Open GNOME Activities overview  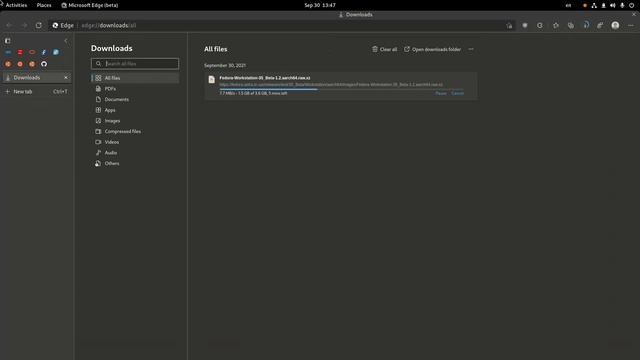(16, 5)
